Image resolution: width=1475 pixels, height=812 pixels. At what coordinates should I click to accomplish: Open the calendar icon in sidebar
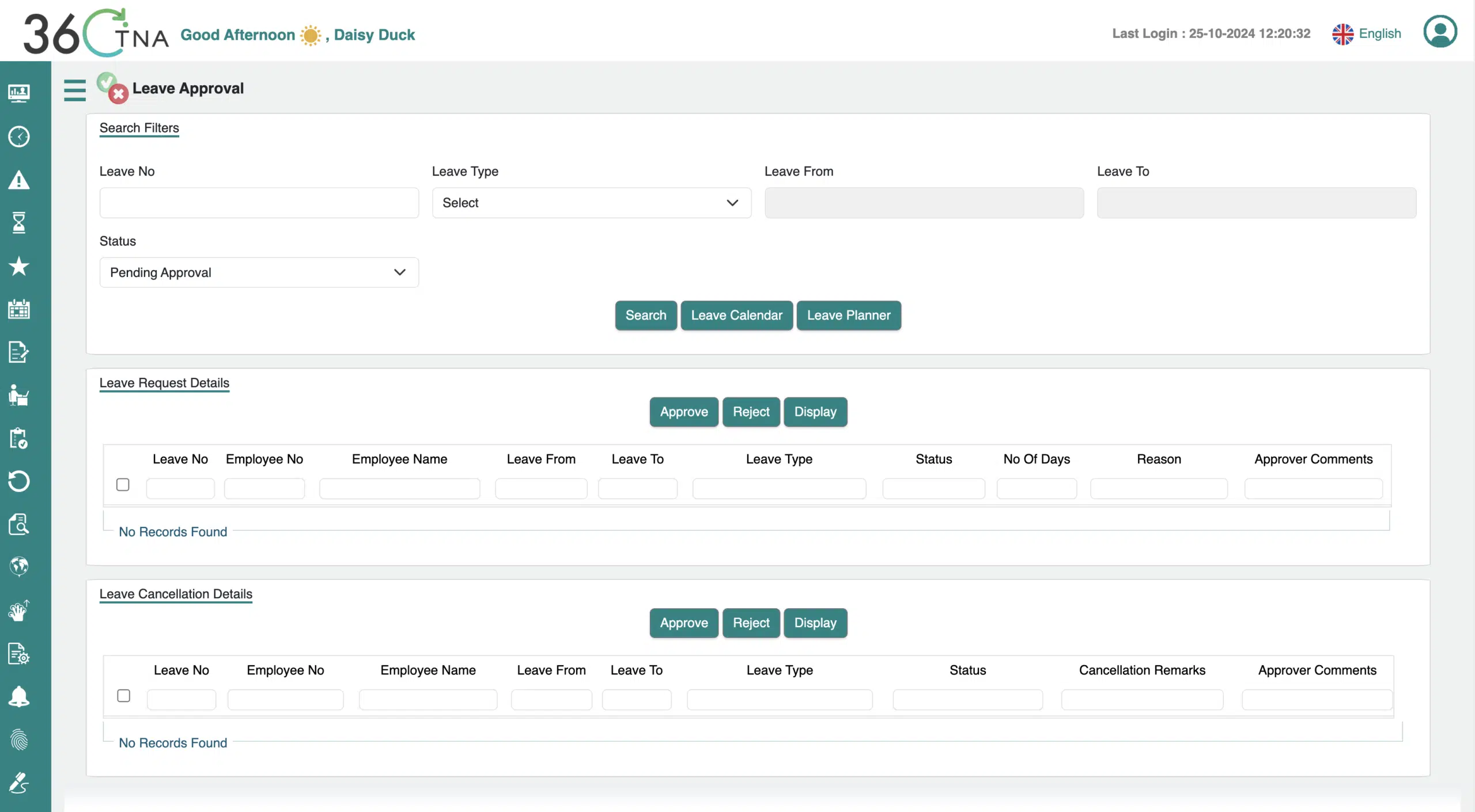(19, 309)
